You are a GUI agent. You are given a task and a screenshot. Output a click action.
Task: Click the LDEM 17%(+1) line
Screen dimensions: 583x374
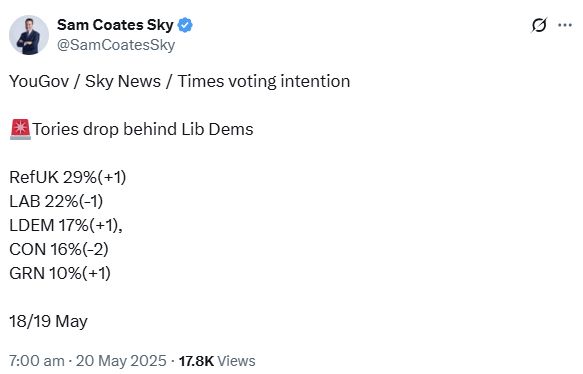coord(66,225)
